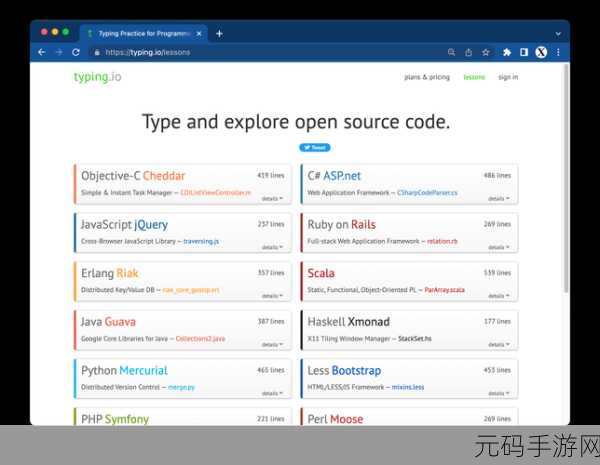Open the Java Guava lesson
600x465 pixels.
click(108, 322)
